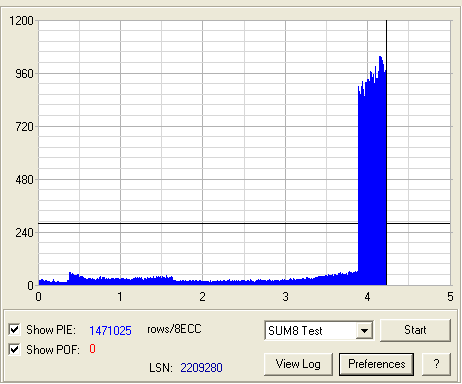
Task: Click the horizontal threshold line above 240
Action: coord(244,223)
